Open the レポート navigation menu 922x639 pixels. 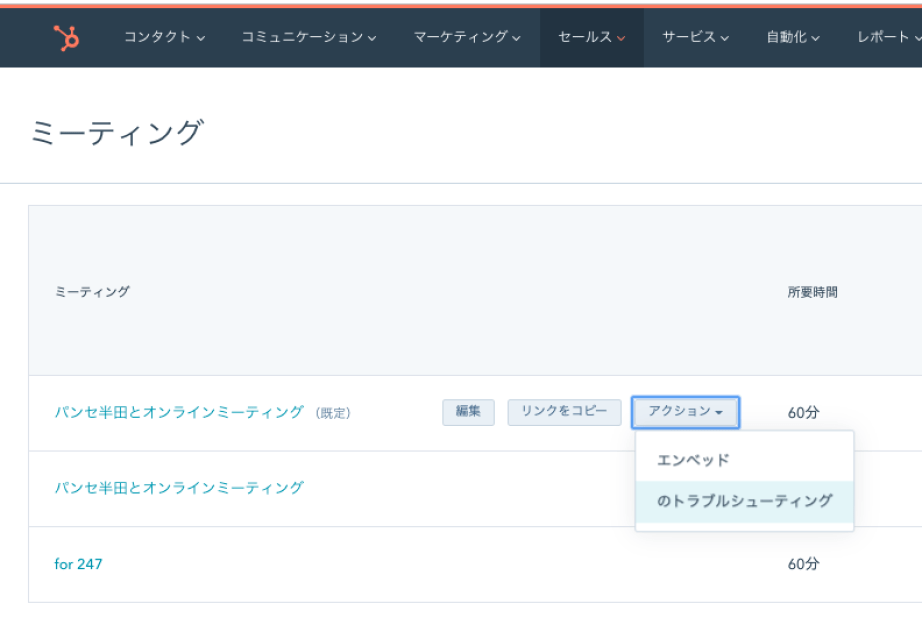pyautogui.click(x=888, y=38)
